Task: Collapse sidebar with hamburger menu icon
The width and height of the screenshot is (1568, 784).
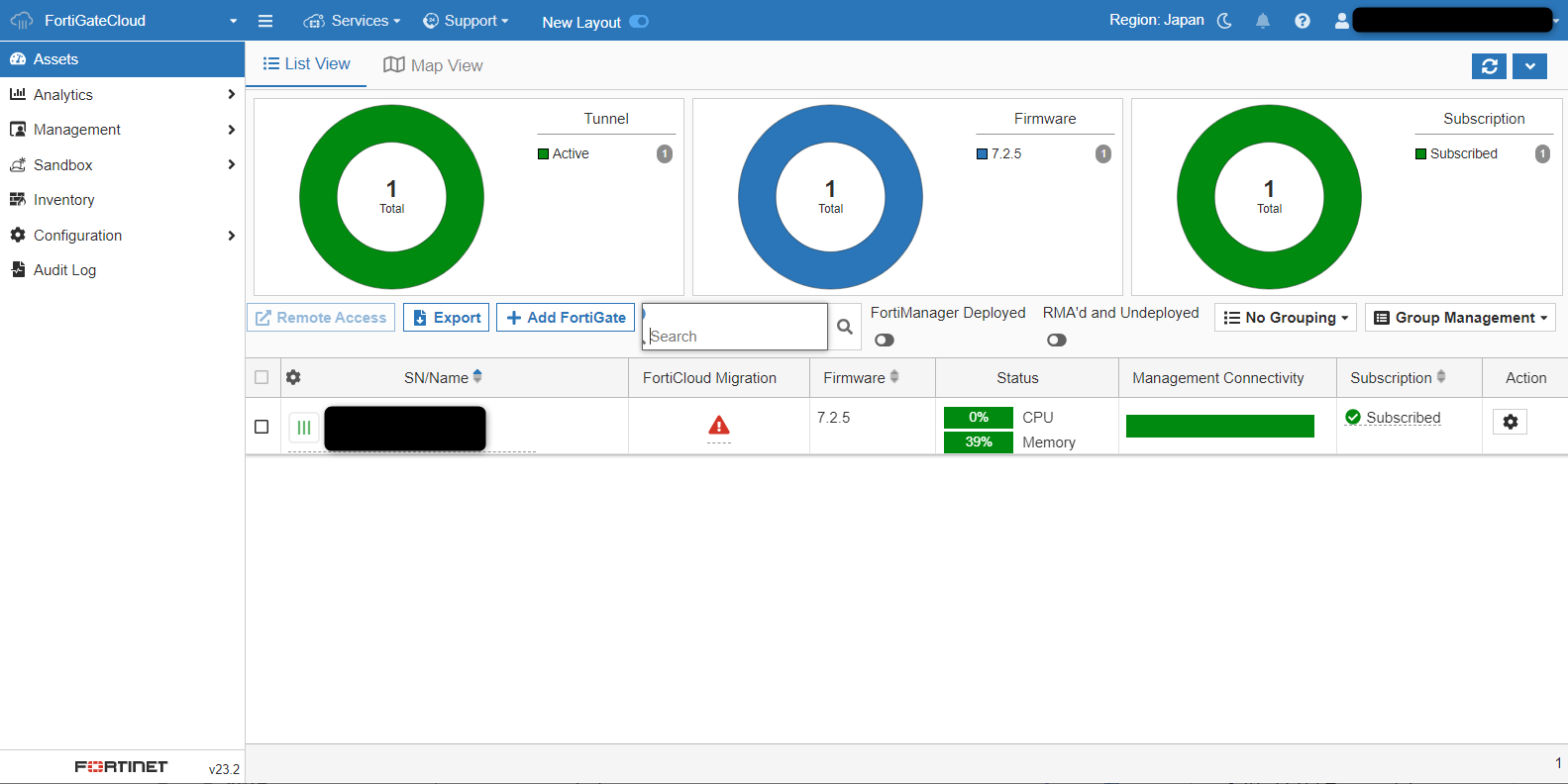Action: click(x=265, y=21)
